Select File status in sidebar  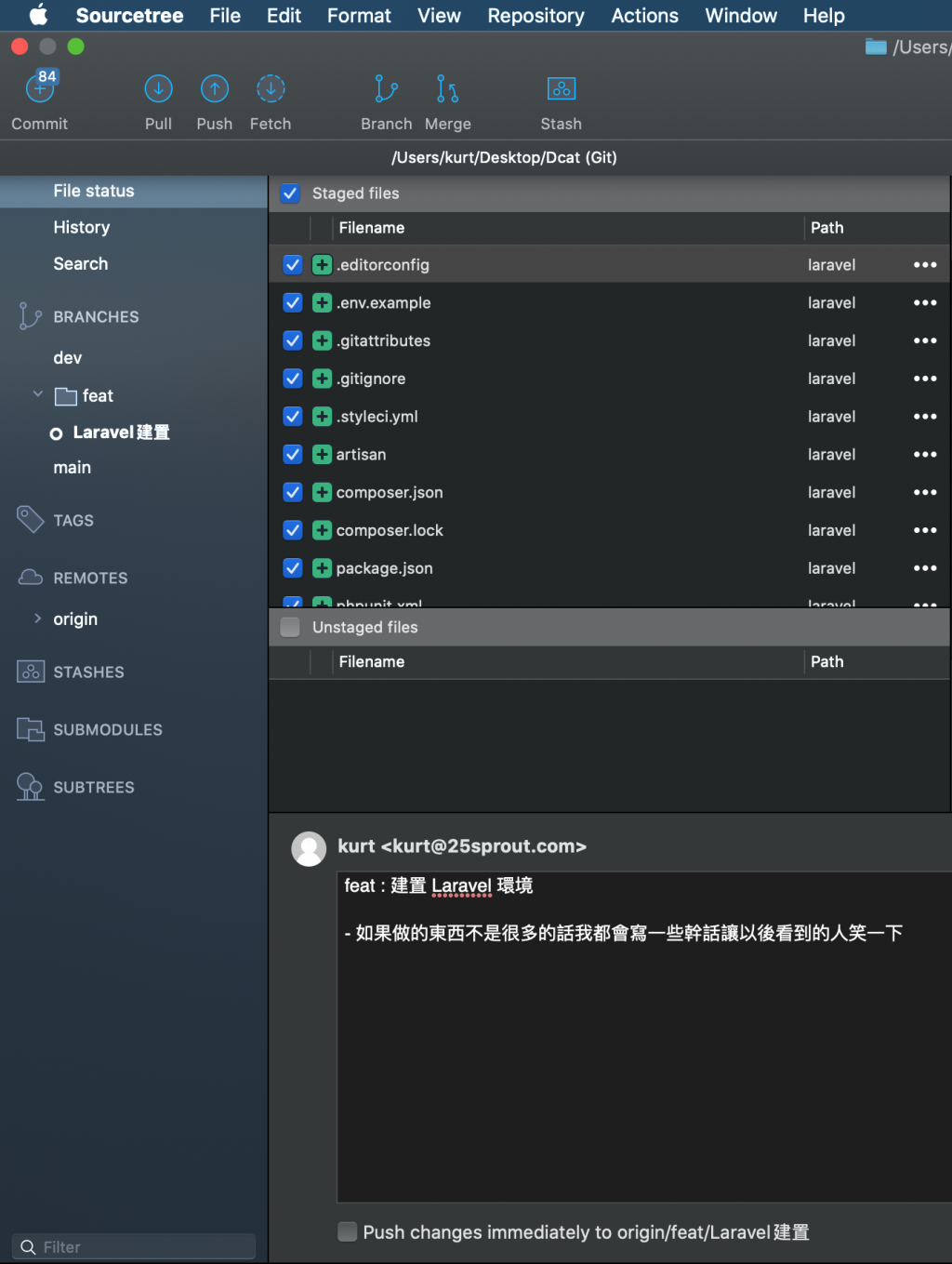[x=133, y=191]
